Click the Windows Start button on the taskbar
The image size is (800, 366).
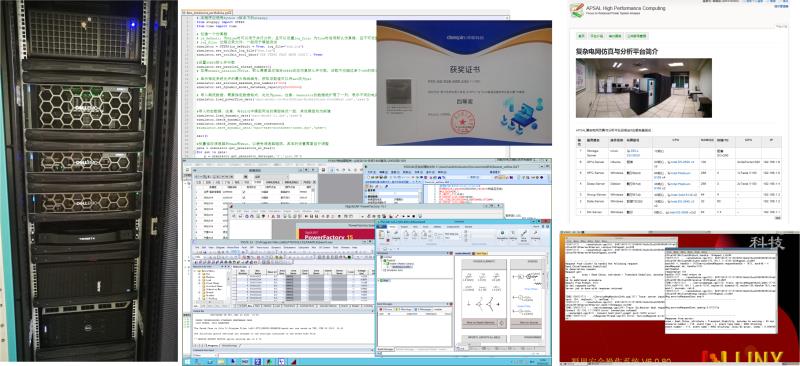(x=187, y=362)
